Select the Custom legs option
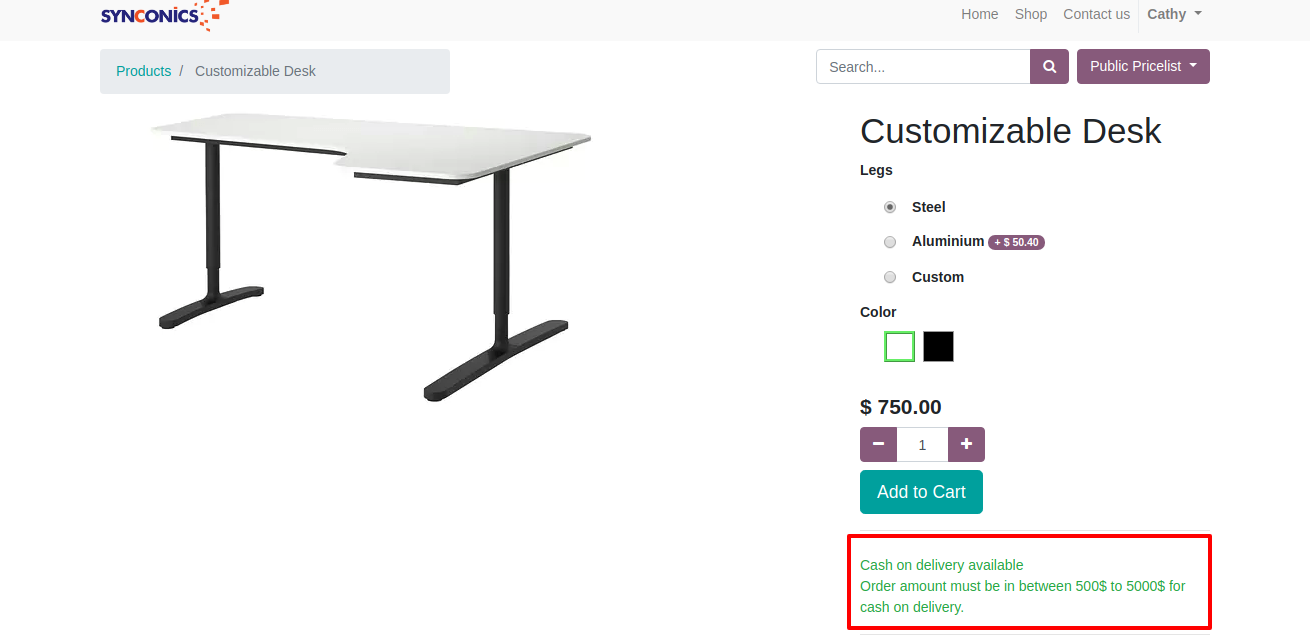Viewport: 1310px width, 637px height. (890, 277)
